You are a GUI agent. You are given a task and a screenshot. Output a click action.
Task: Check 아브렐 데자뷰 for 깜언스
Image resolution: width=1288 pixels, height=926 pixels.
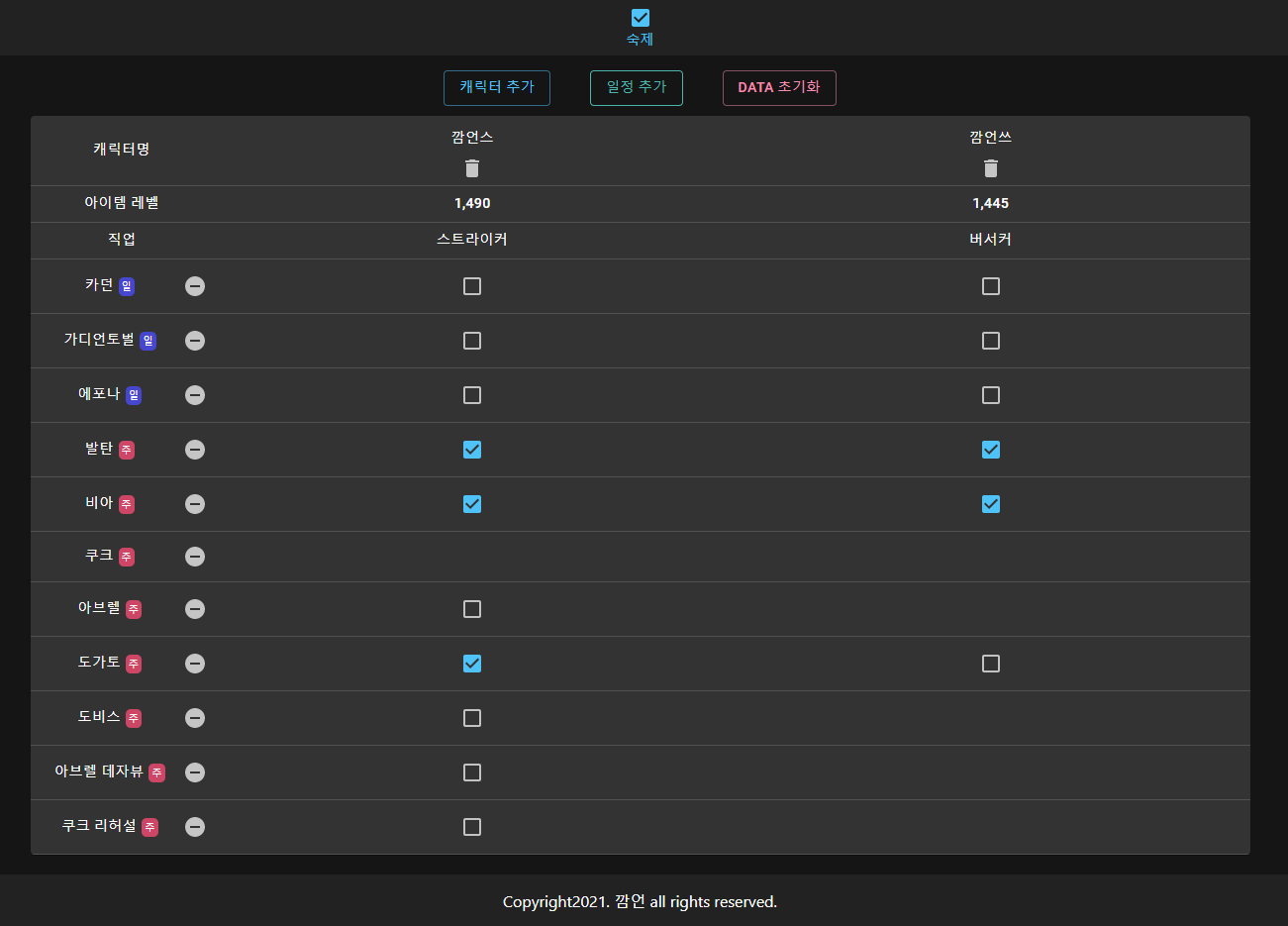tap(472, 772)
